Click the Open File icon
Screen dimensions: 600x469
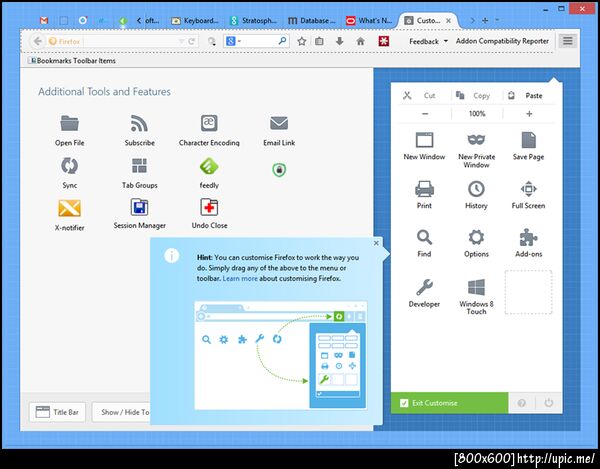pos(69,123)
